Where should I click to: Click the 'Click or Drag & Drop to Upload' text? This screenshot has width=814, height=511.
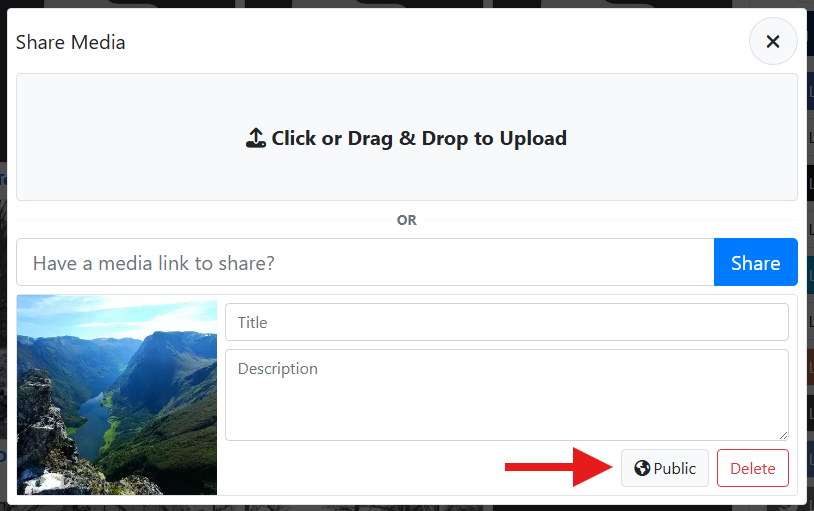(x=418, y=138)
